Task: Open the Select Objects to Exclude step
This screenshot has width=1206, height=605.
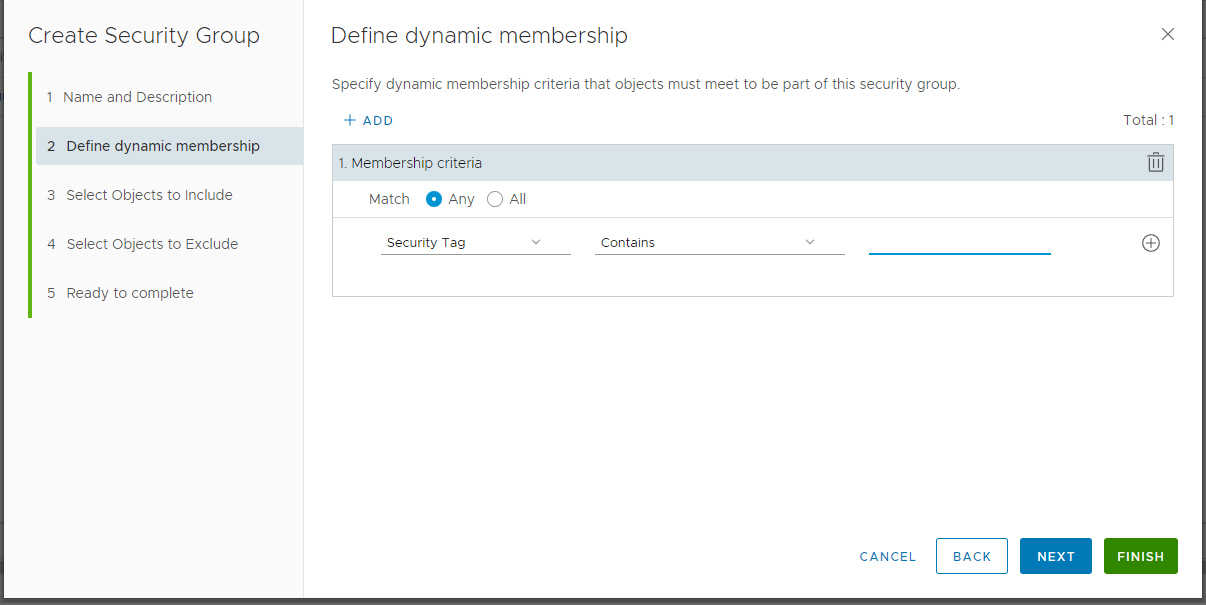Action: (x=152, y=244)
